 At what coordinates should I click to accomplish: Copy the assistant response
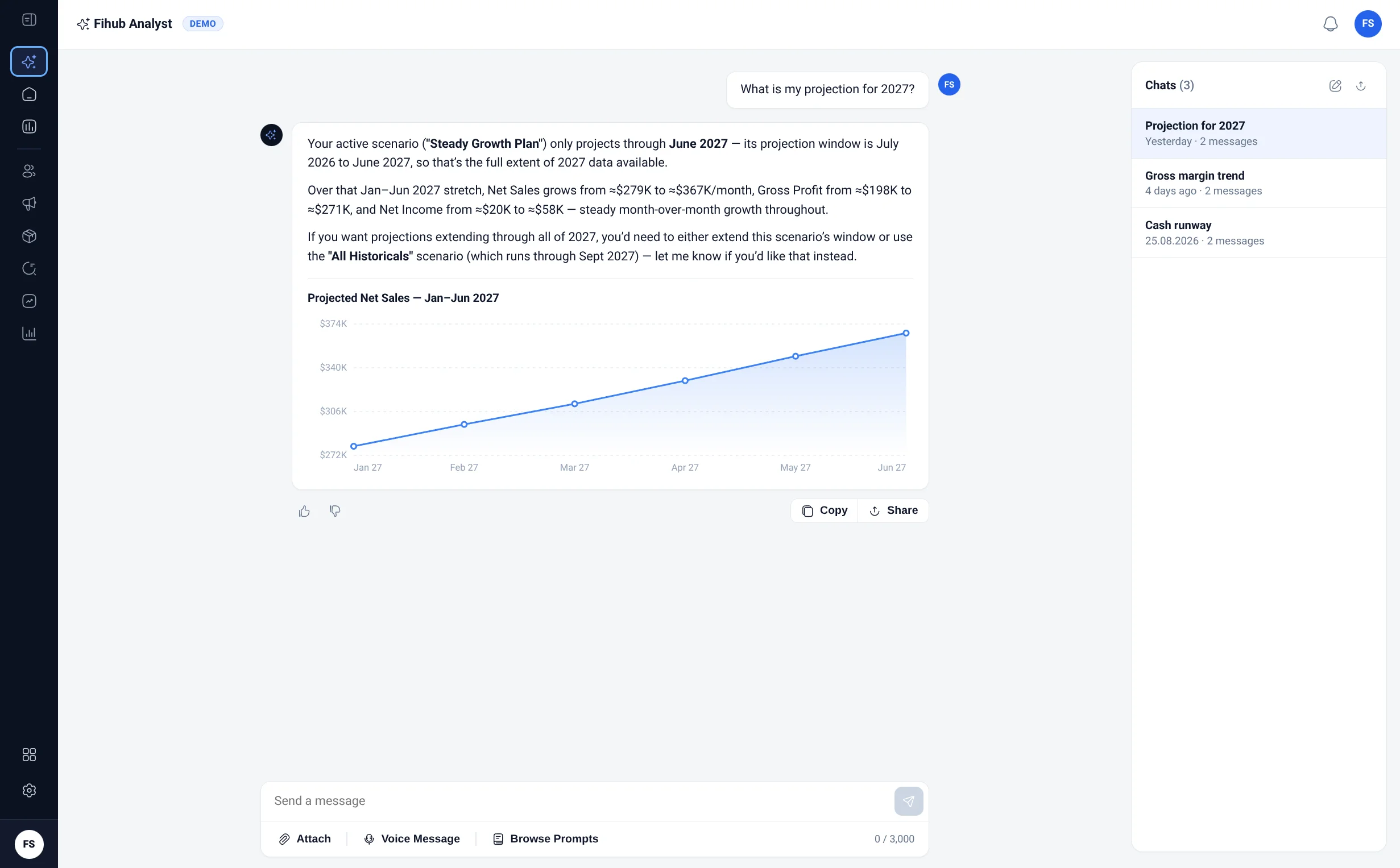(824, 510)
